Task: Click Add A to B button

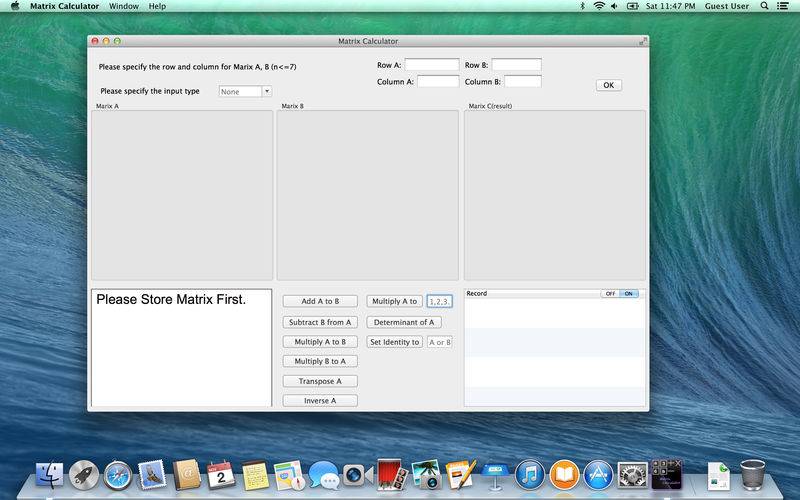Action: pyautogui.click(x=320, y=301)
